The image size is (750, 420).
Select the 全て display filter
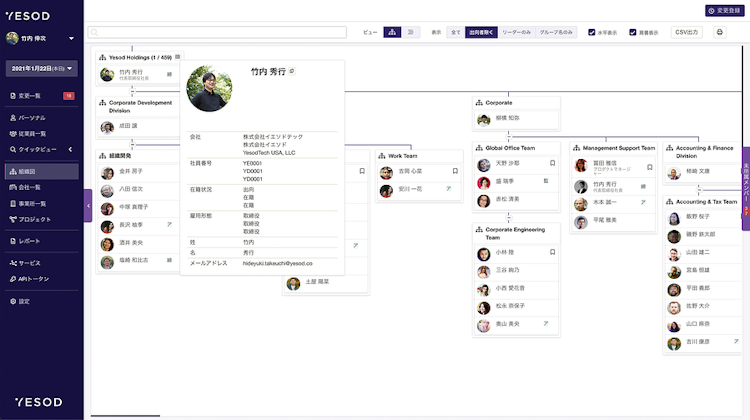coord(456,32)
